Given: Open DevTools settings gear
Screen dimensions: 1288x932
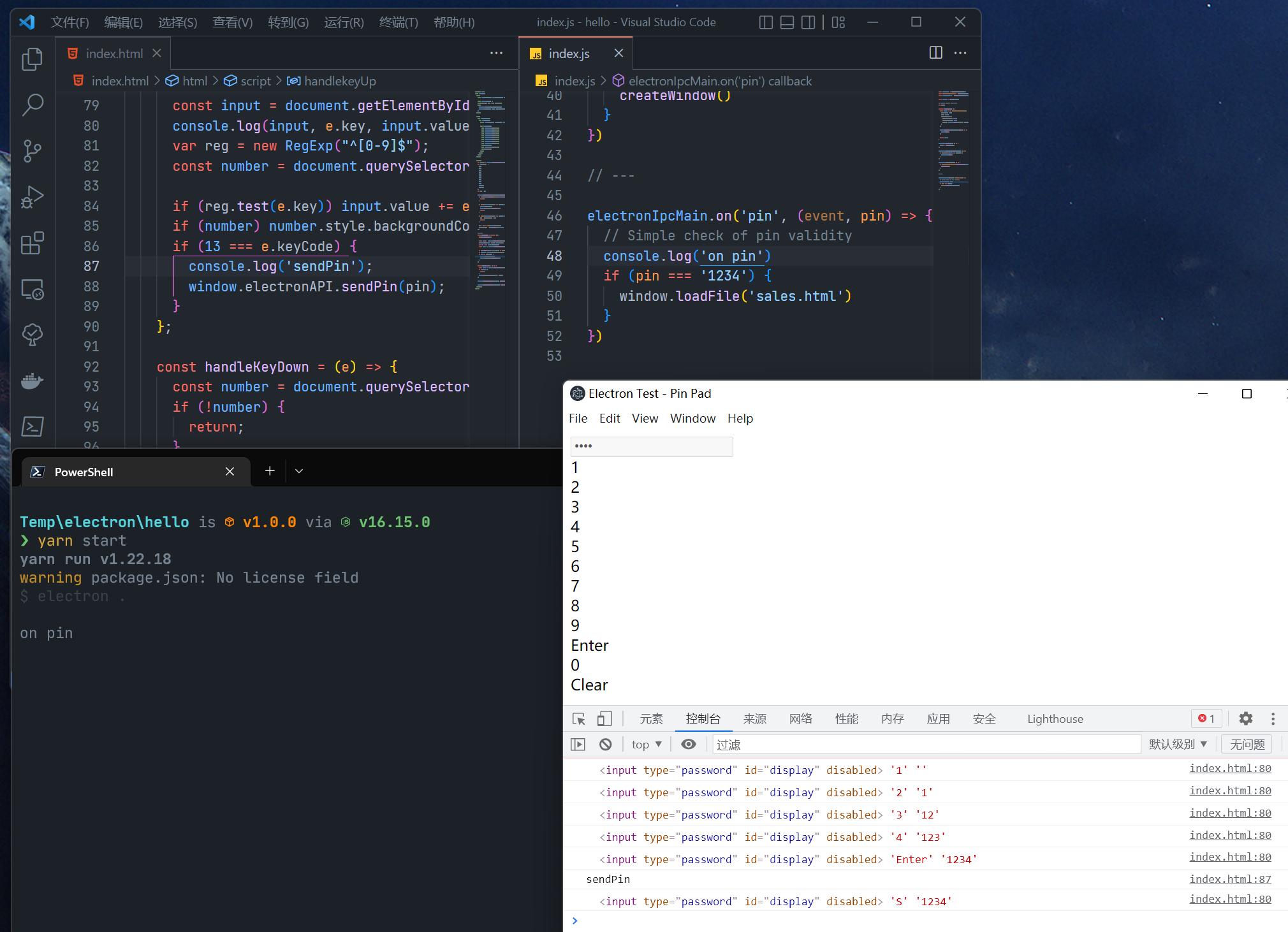Looking at the screenshot, I should pyautogui.click(x=1245, y=718).
